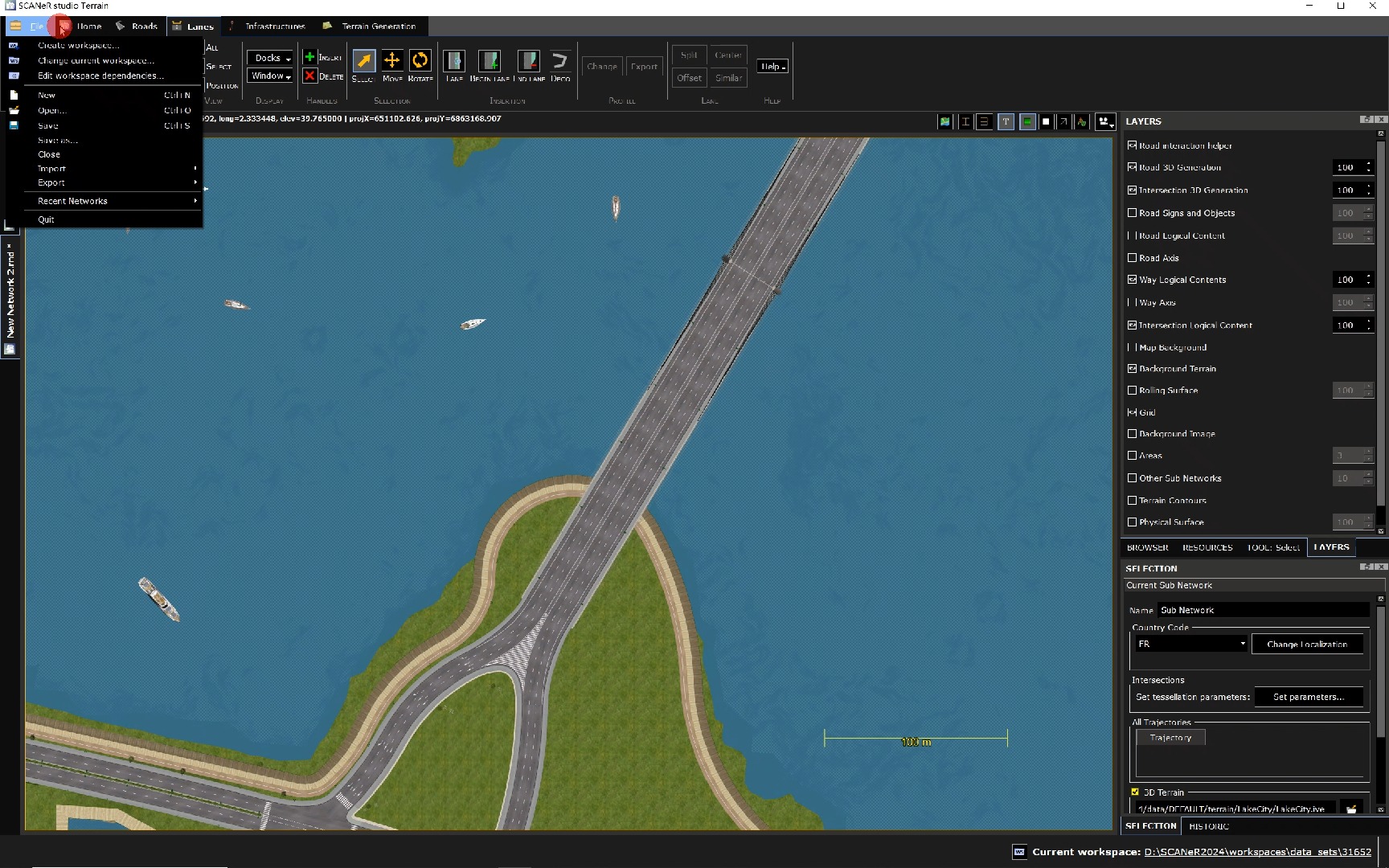Toggle the Background Terrain layer checkbox
This screenshot has width=1389, height=868.
pyautogui.click(x=1132, y=369)
